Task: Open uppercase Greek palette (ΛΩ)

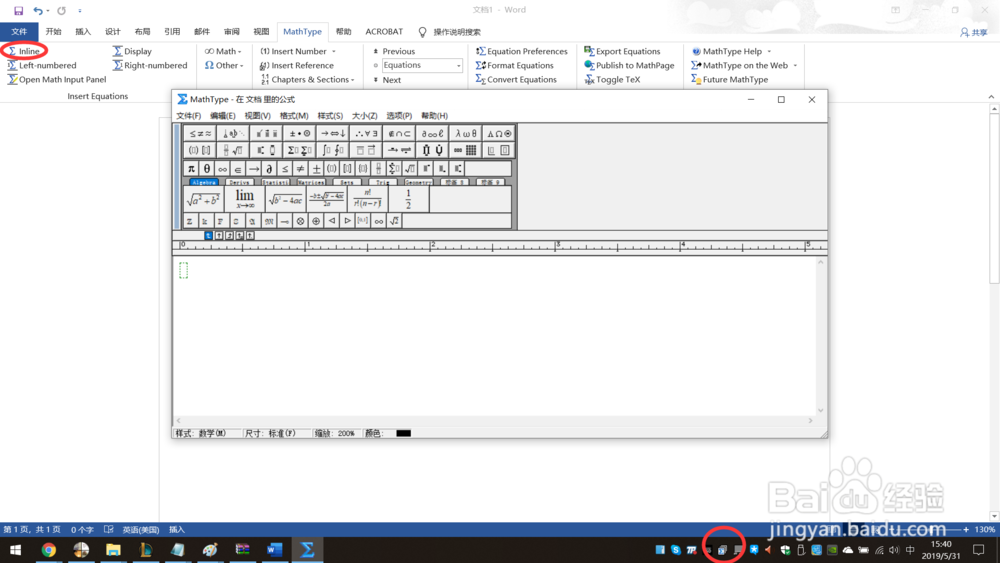Action: 498,133
